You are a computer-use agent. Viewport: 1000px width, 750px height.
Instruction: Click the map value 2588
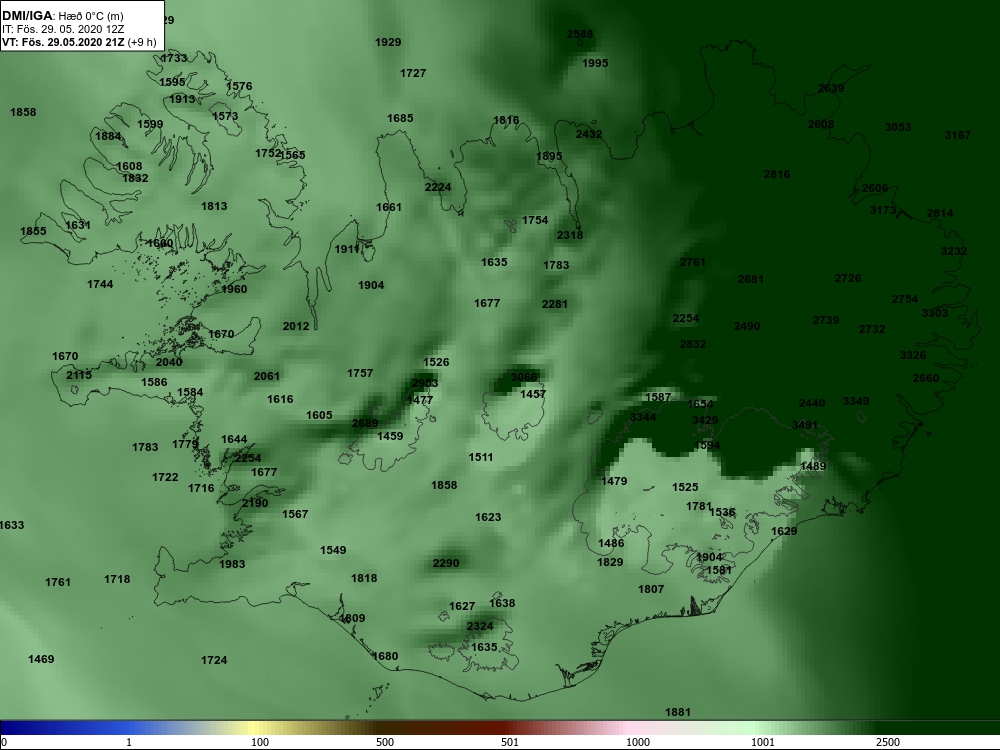(580, 34)
